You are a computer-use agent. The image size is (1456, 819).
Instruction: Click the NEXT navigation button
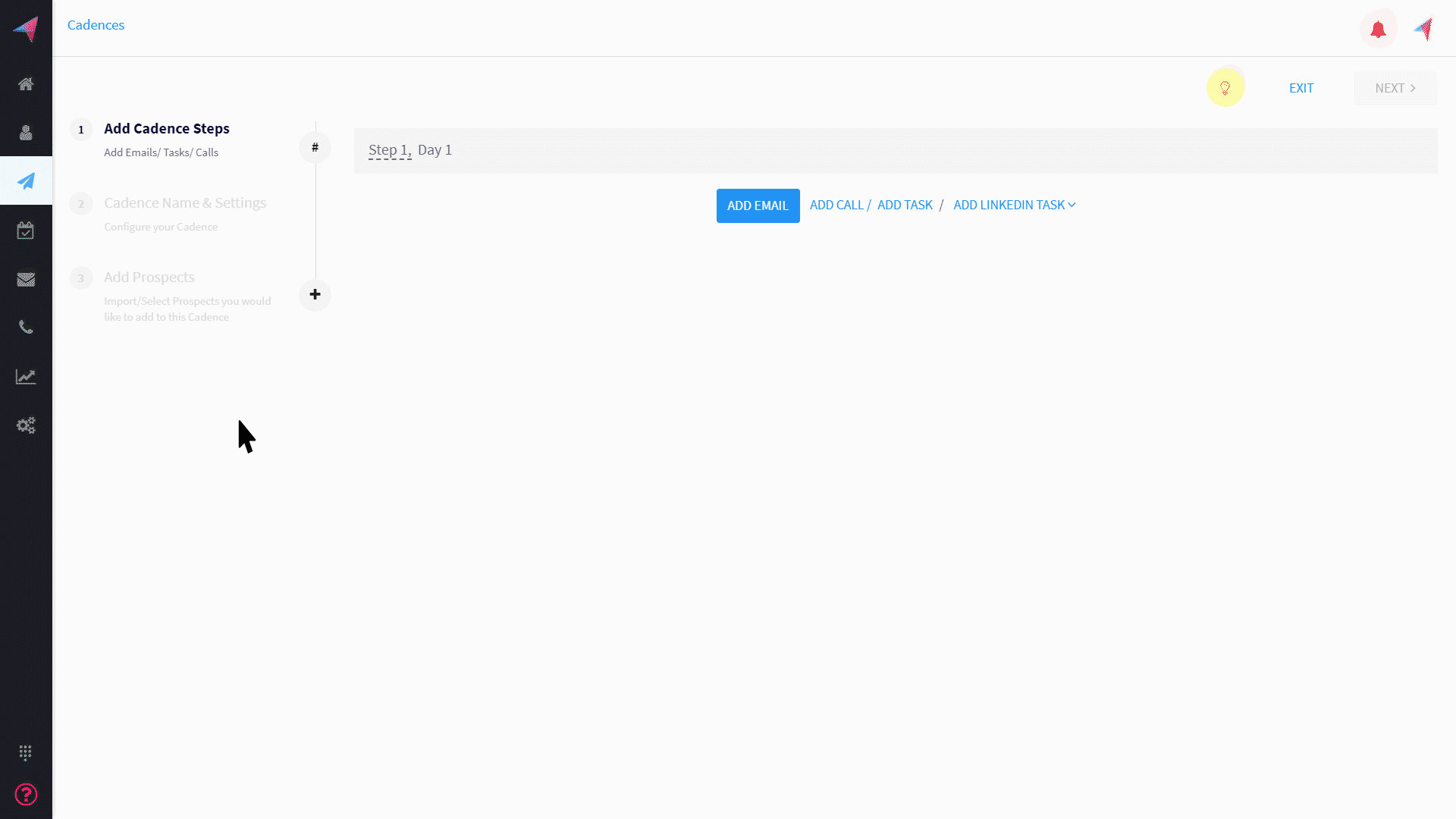1395,88
